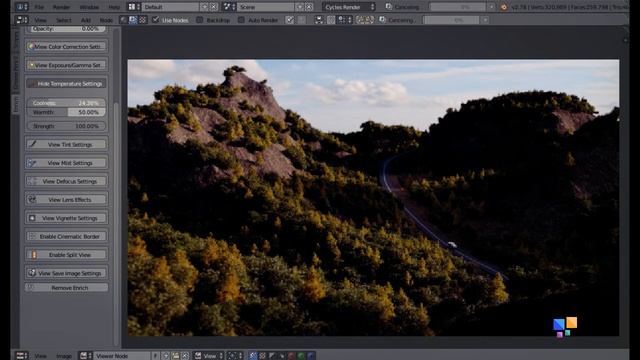Open the View mode dropdown in image editor
640x360 pixels.
click(209, 356)
